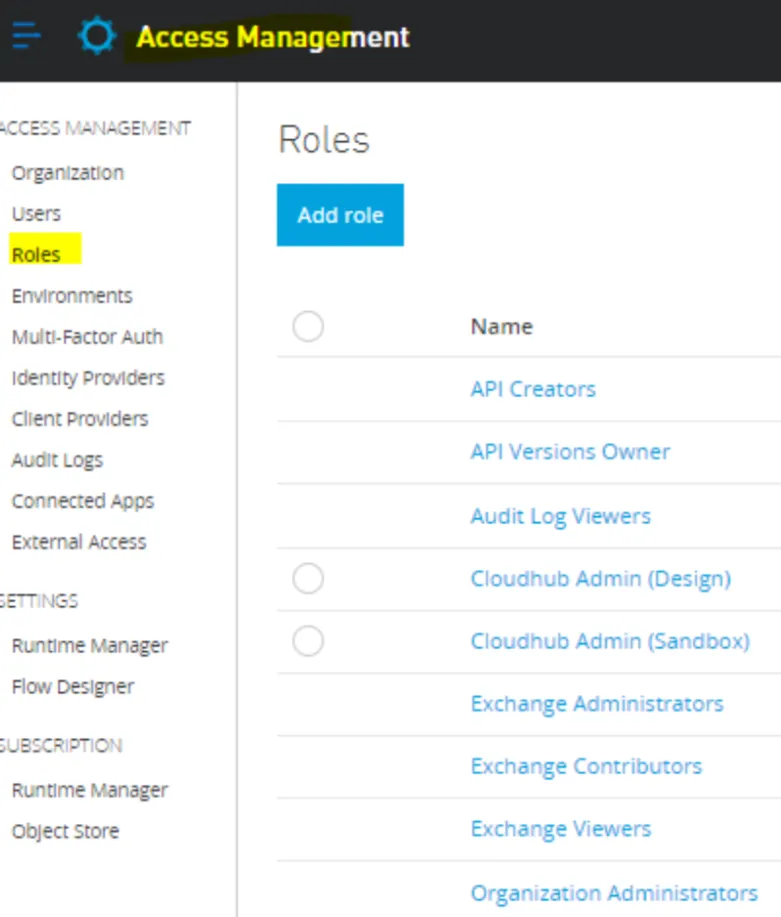Select Roles in the sidebar
Screen dimensions: 781x917
36,254
